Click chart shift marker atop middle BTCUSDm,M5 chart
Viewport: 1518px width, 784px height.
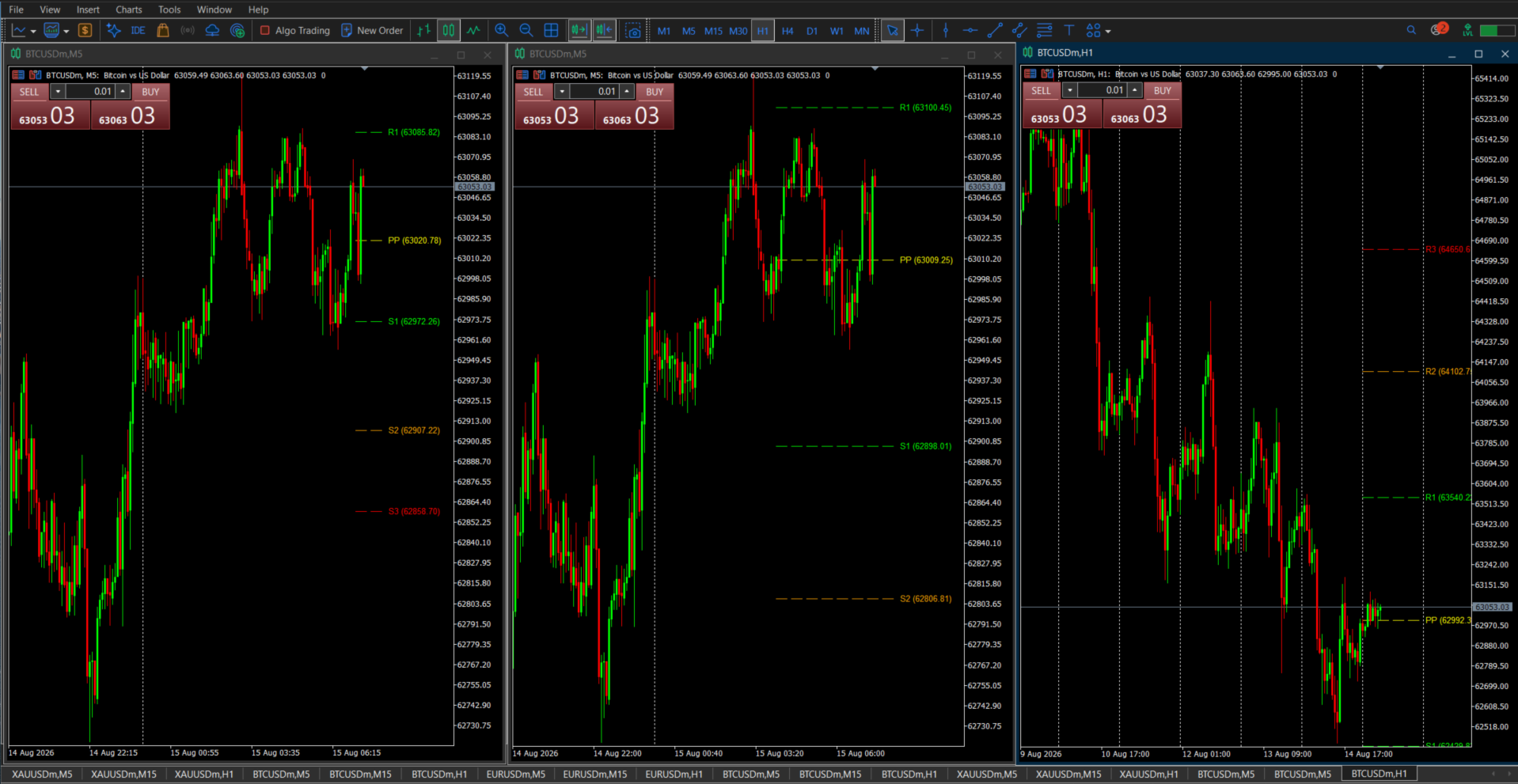click(x=875, y=69)
